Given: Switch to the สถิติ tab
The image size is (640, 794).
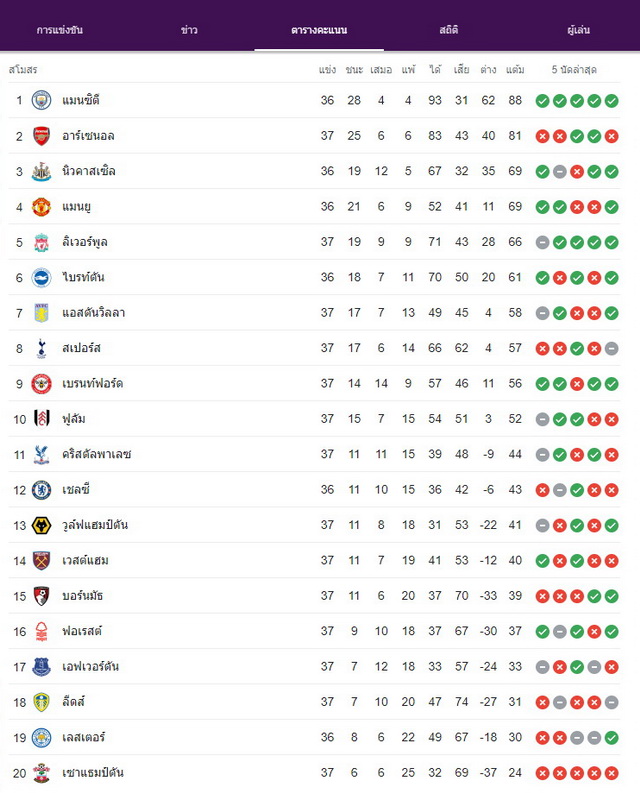Looking at the screenshot, I should (x=449, y=30).
